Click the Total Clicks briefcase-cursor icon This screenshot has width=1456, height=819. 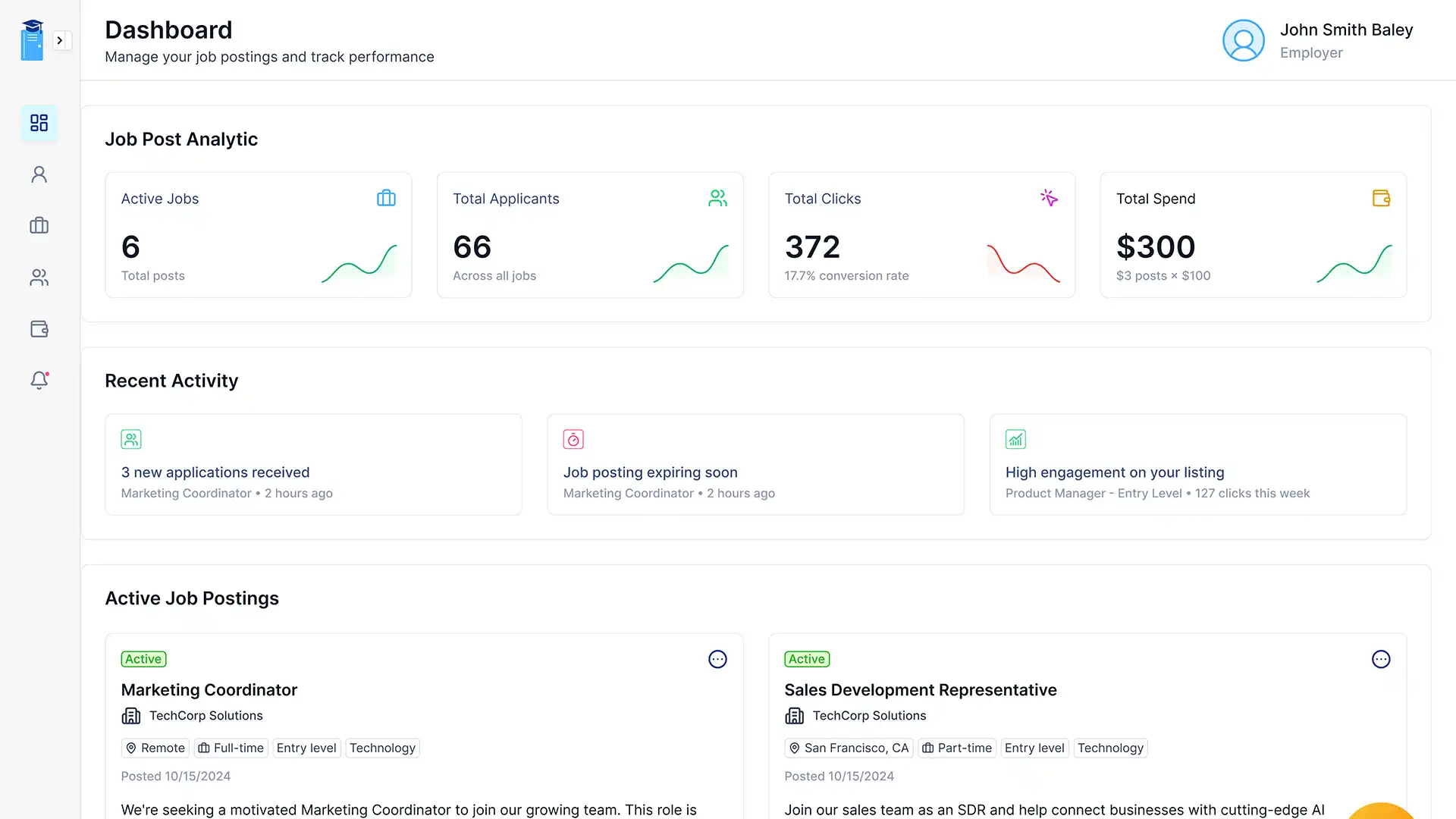click(1049, 198)
